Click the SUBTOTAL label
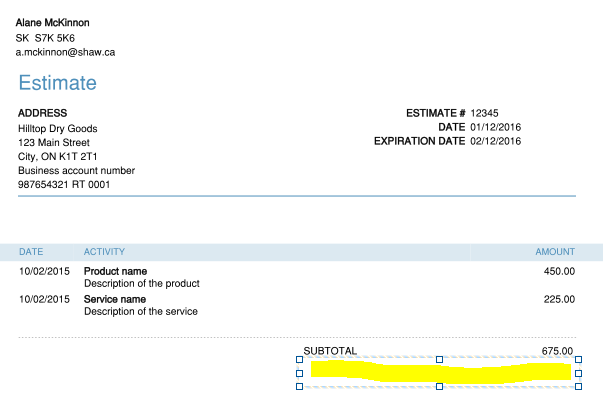This screenshot has height=406, width=603. pos(330,351)
